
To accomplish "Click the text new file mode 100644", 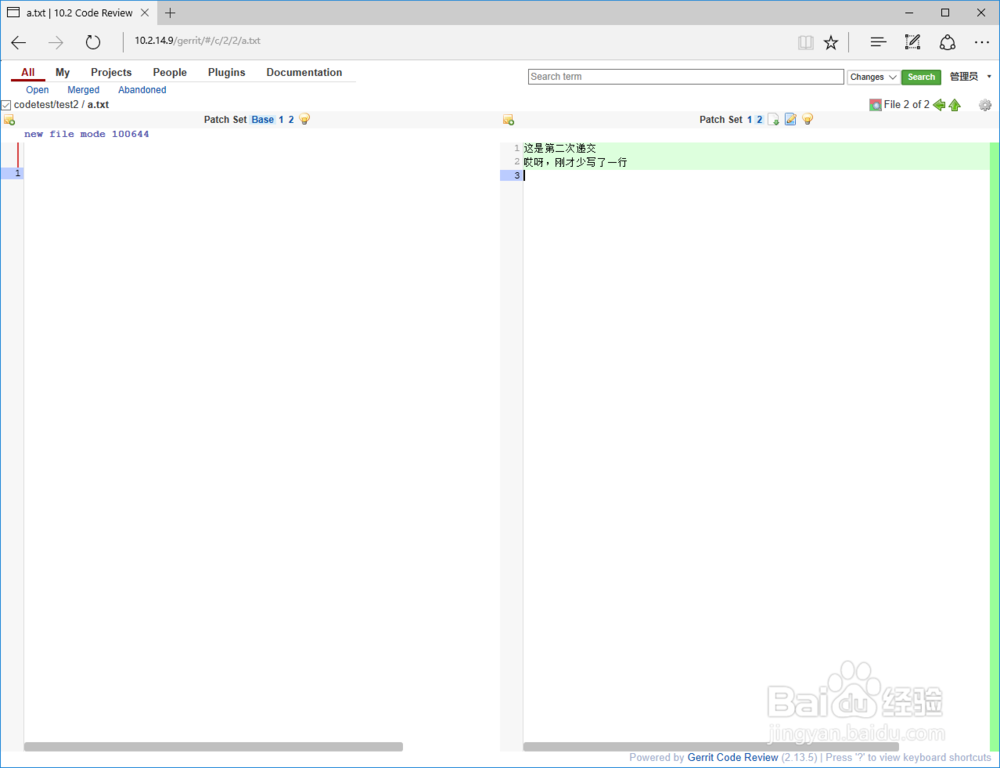I will [x=87, y=134].
